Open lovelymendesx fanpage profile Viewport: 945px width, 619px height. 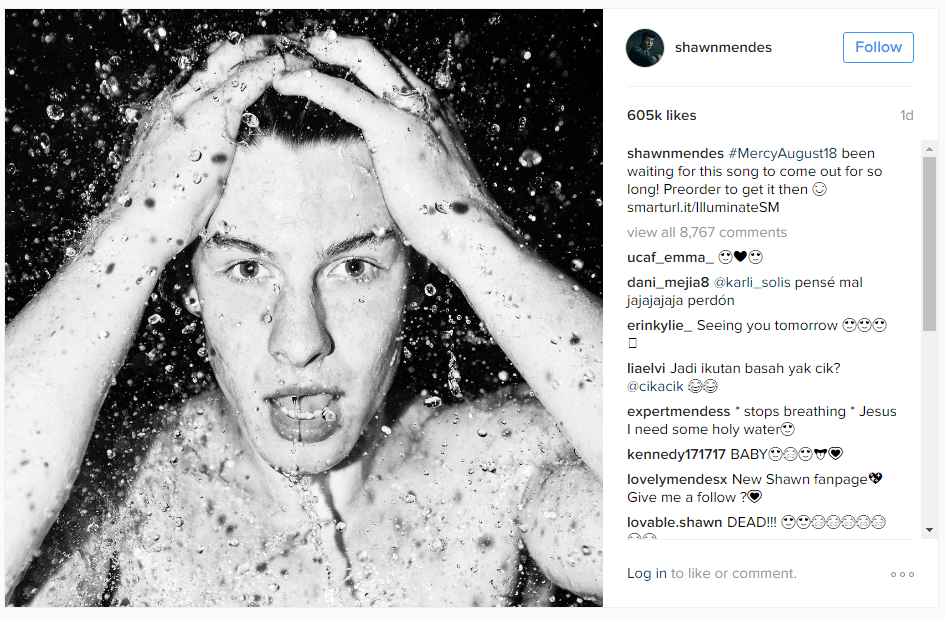point(677,480)
